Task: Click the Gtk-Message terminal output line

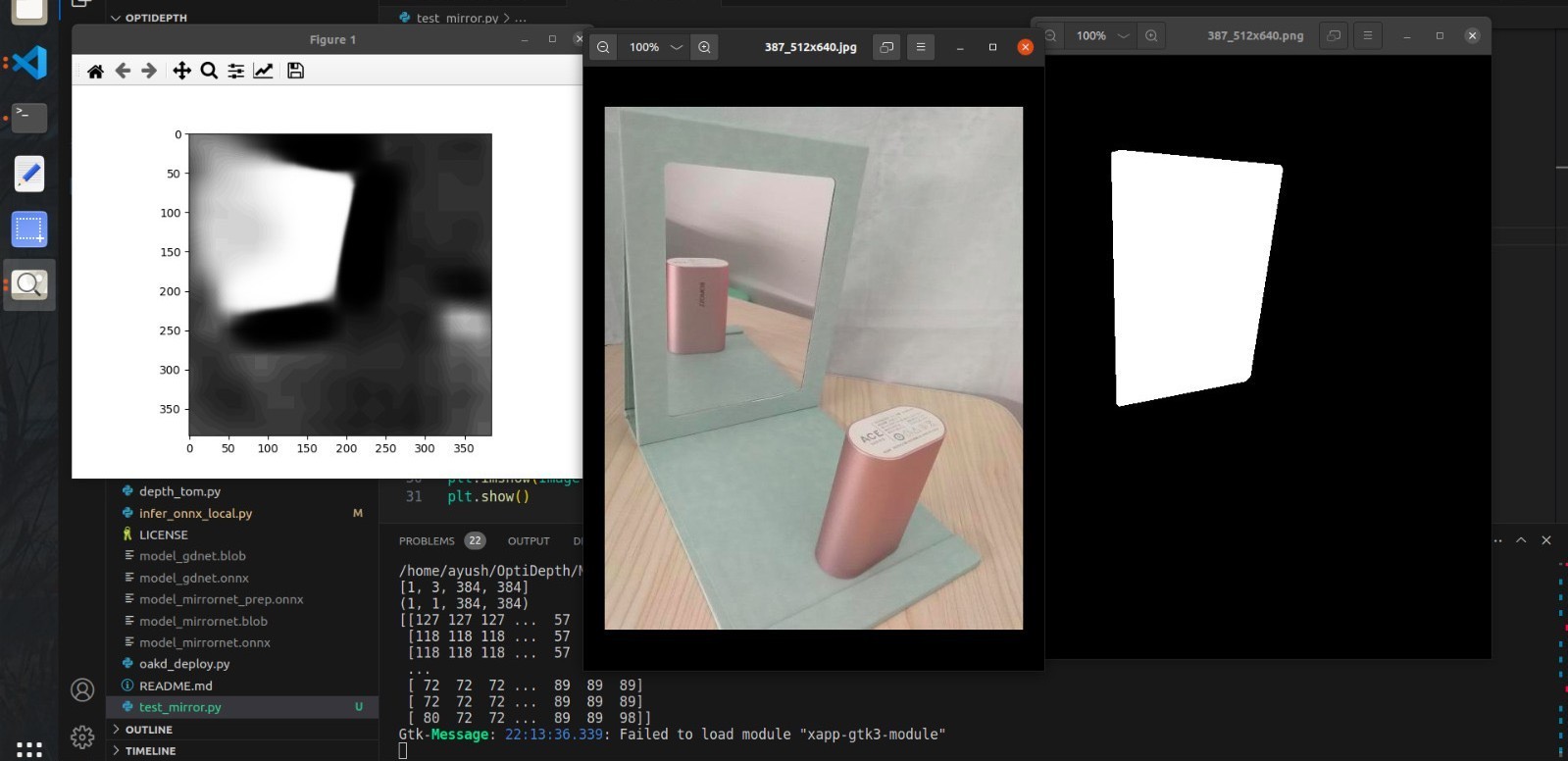Action: pyautogui.click(x=672, y=735)
